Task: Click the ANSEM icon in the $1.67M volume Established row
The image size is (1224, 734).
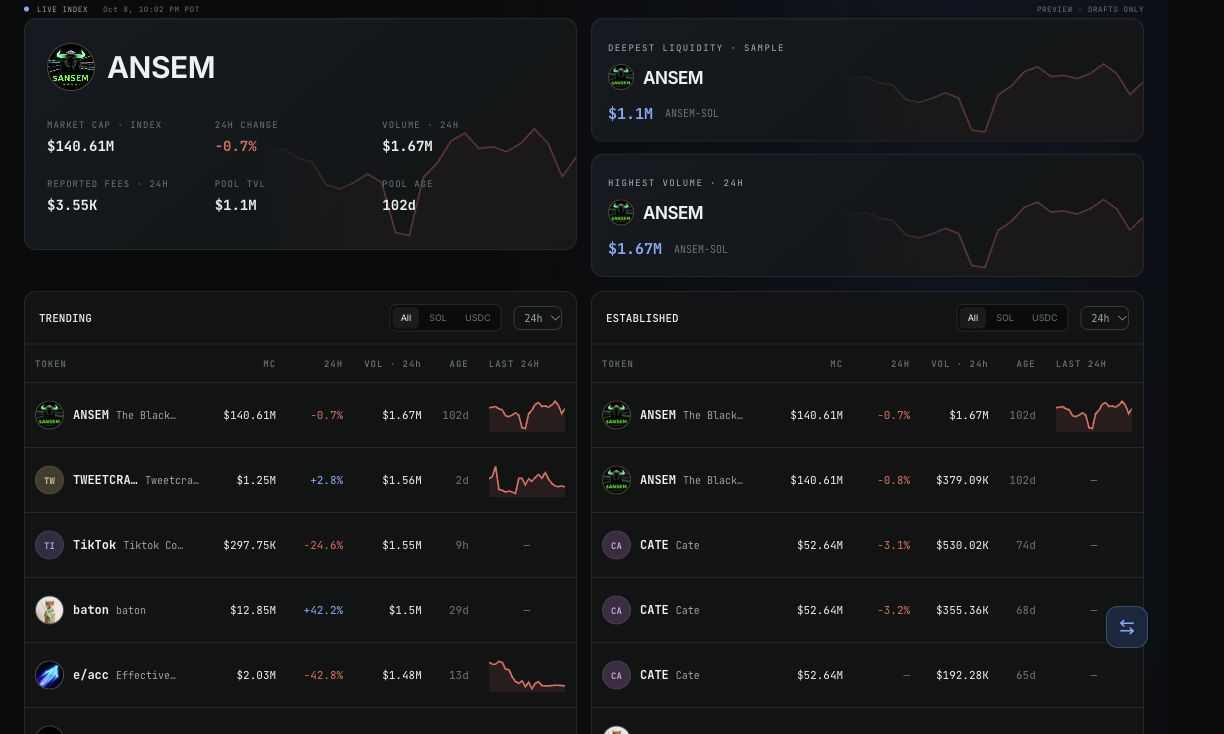Action: pos(616,415)
